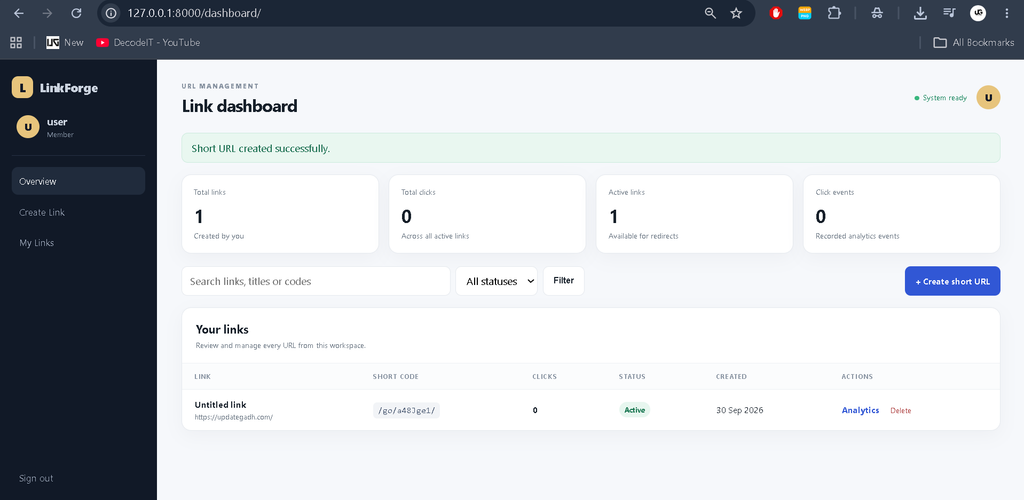1024x500 pixels.
Task: Click the STATUS column header
Action: (x=632, y=377)
